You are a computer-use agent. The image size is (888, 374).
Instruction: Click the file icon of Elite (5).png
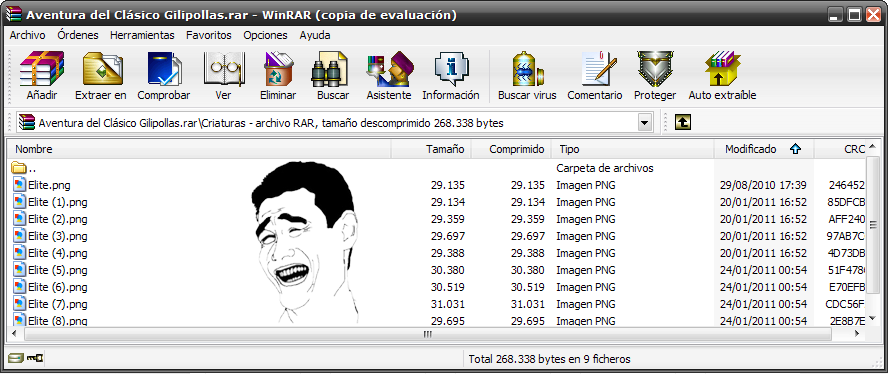(x=20, y=270)
